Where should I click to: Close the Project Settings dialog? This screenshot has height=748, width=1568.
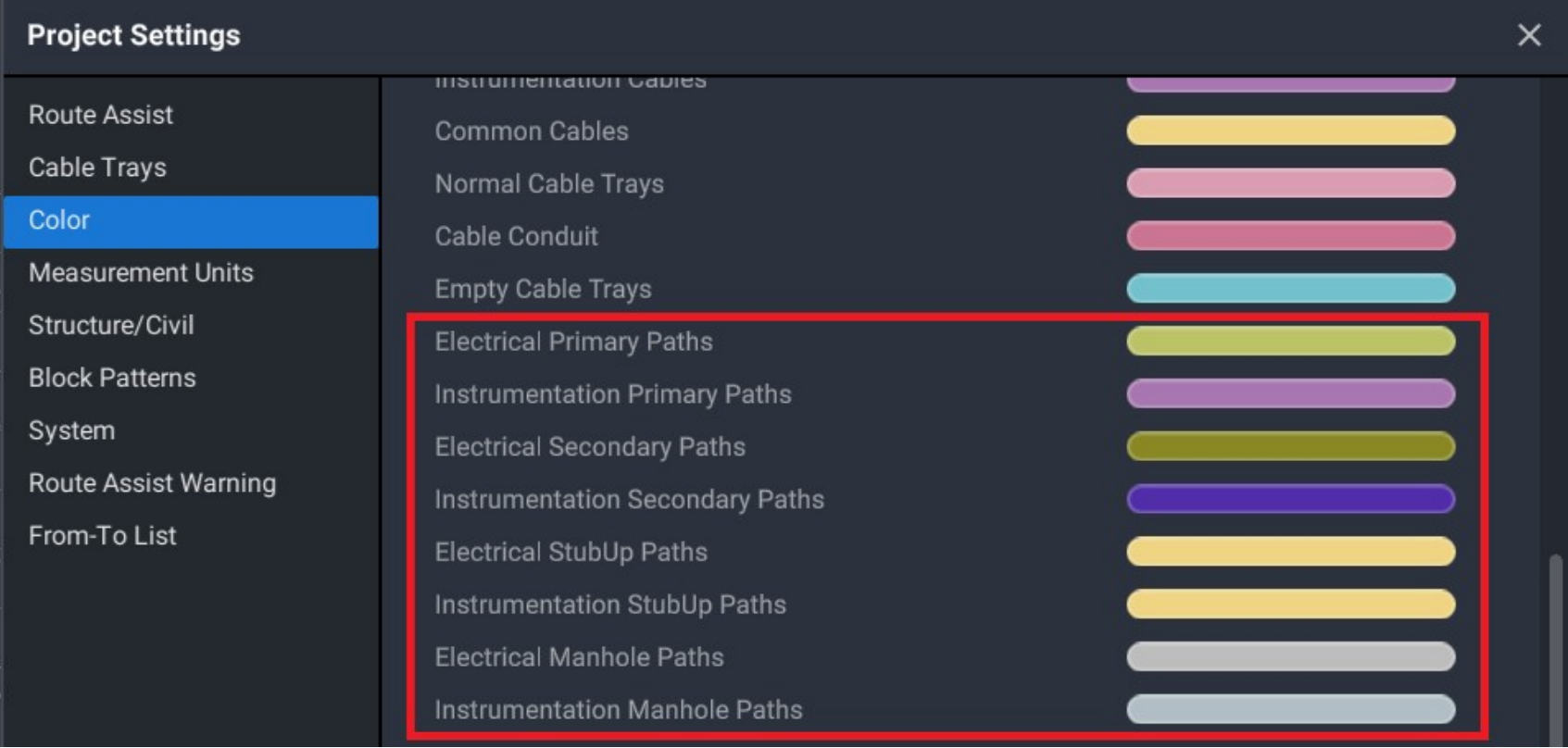pos(1529,35)
